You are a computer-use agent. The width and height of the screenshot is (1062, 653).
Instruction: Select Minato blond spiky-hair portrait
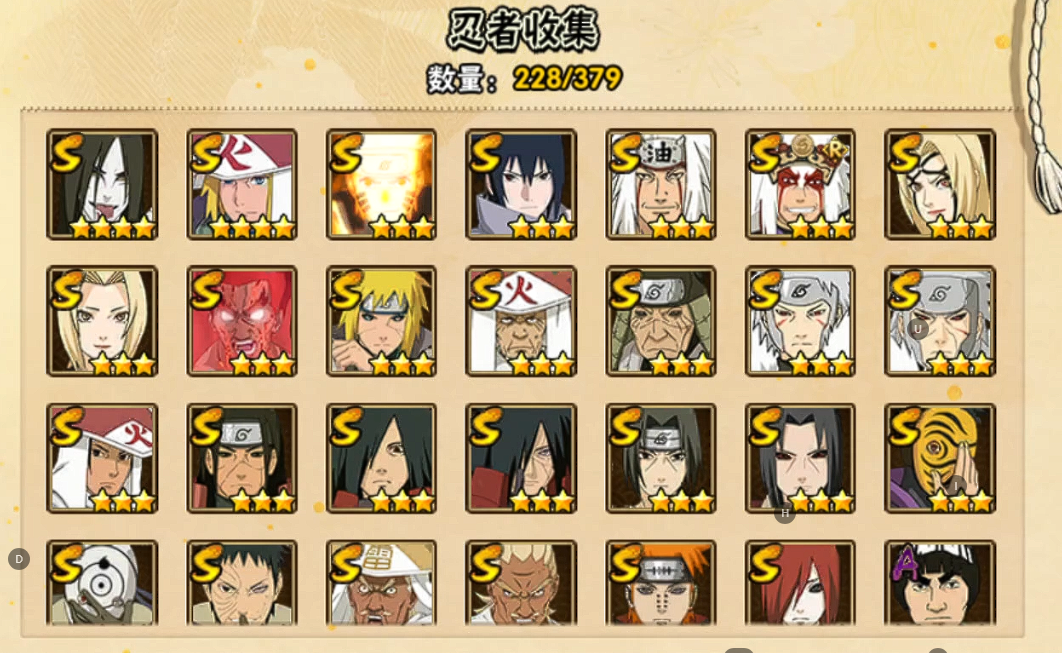pos(381,321)
